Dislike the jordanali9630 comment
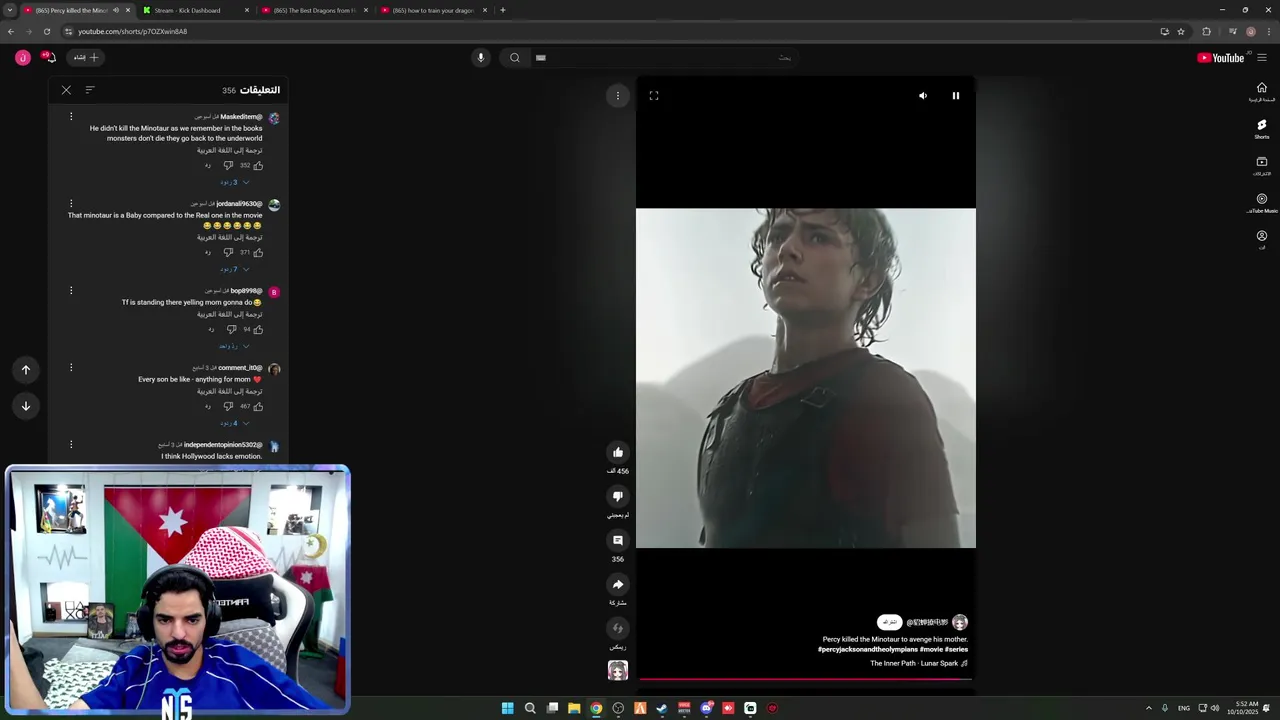The width and height of the screenshot is (1280, 720). click(x=228, y=252)
